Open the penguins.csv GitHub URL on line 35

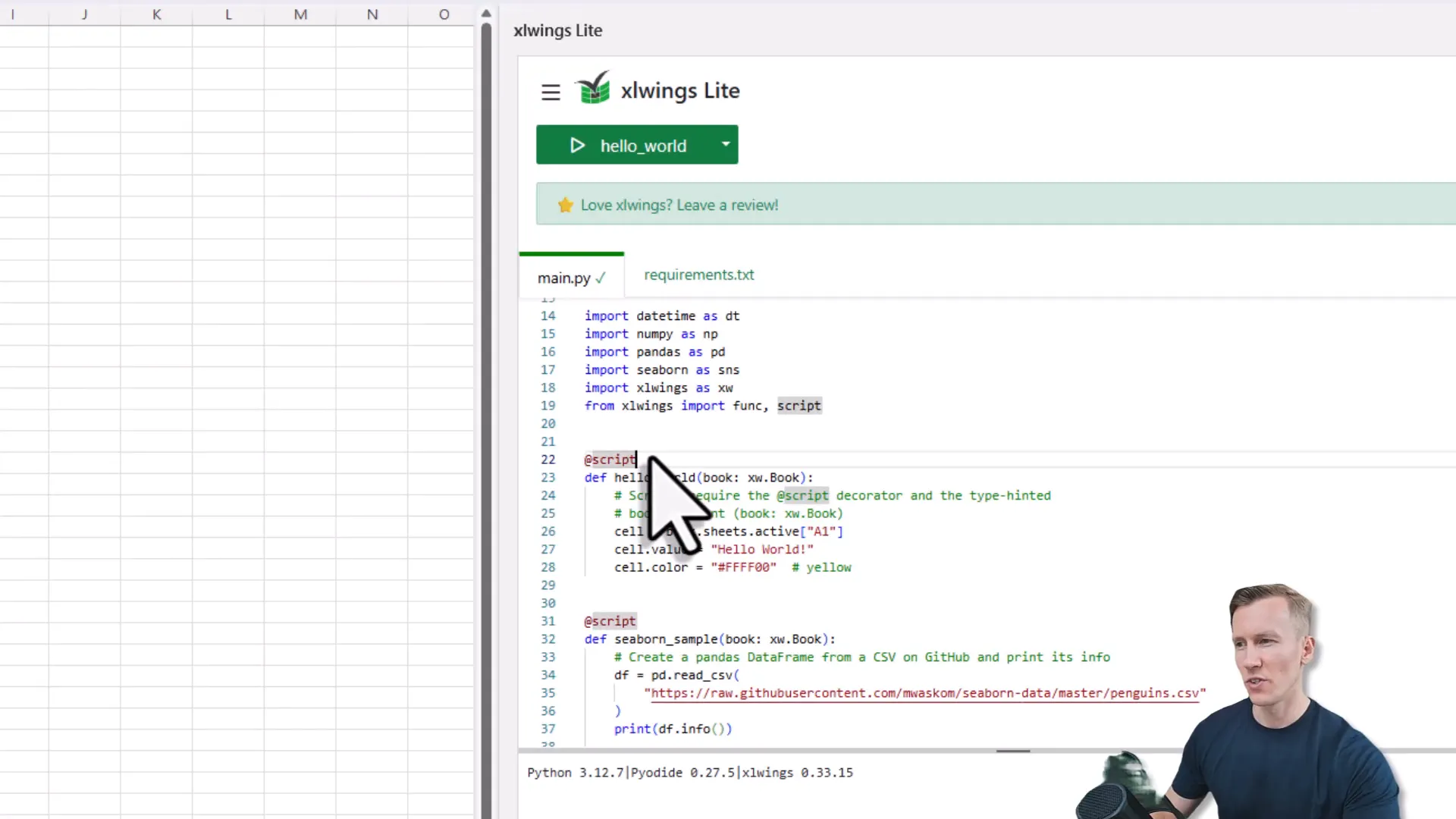924,692
